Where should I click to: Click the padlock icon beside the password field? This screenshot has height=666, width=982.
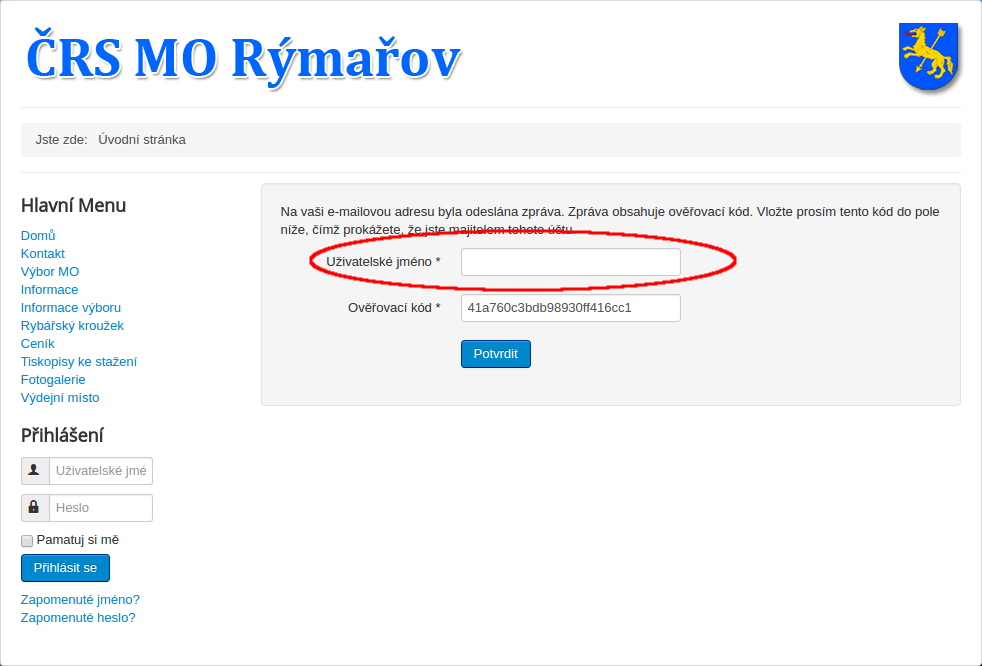[35, 508]
